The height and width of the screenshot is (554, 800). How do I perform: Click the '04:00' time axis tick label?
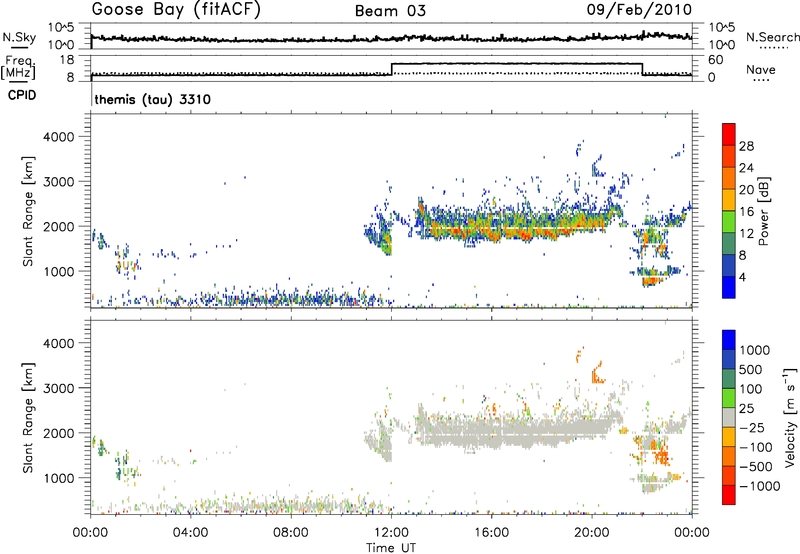tap(191, 533)
